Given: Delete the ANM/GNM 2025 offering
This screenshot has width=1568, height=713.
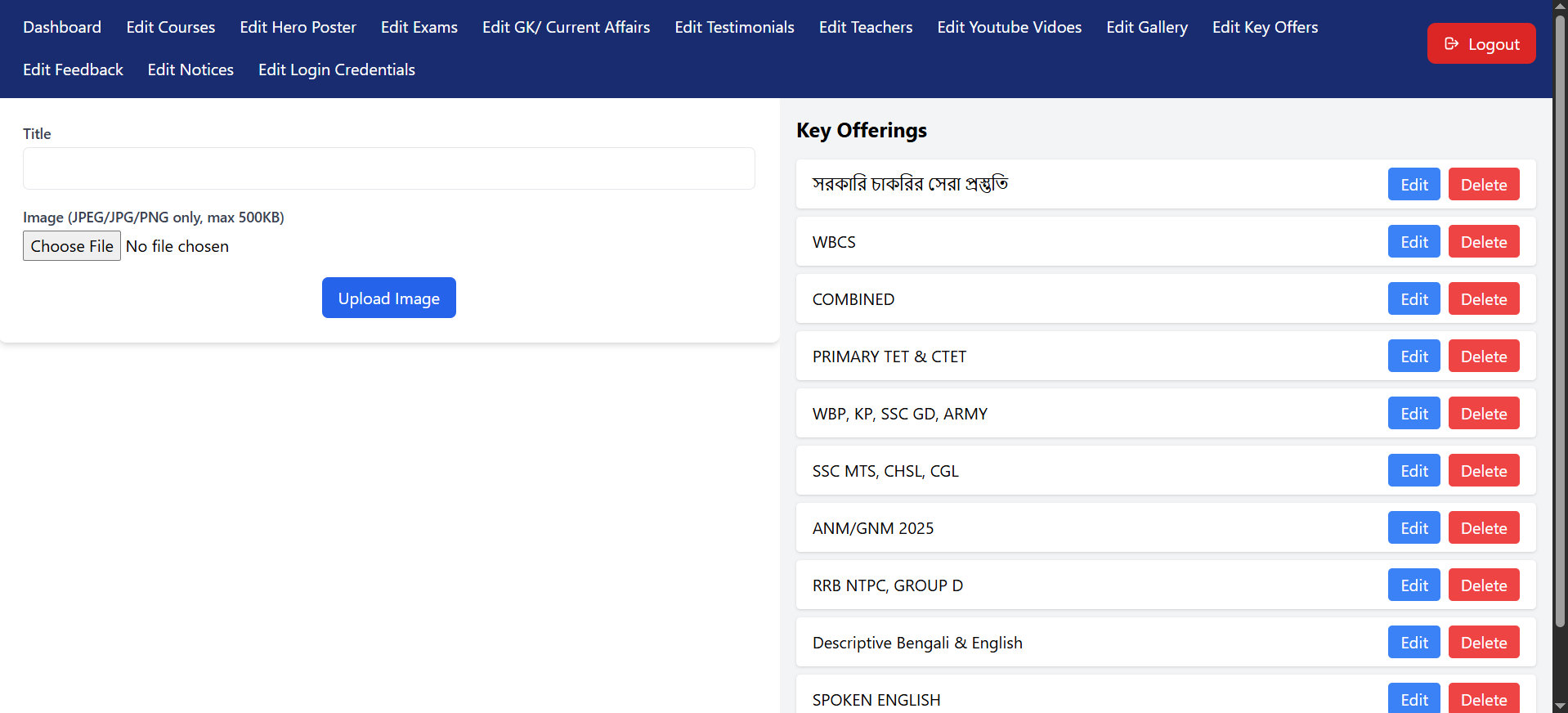Looking at the screenshot, I should (x=1484, y=527).
